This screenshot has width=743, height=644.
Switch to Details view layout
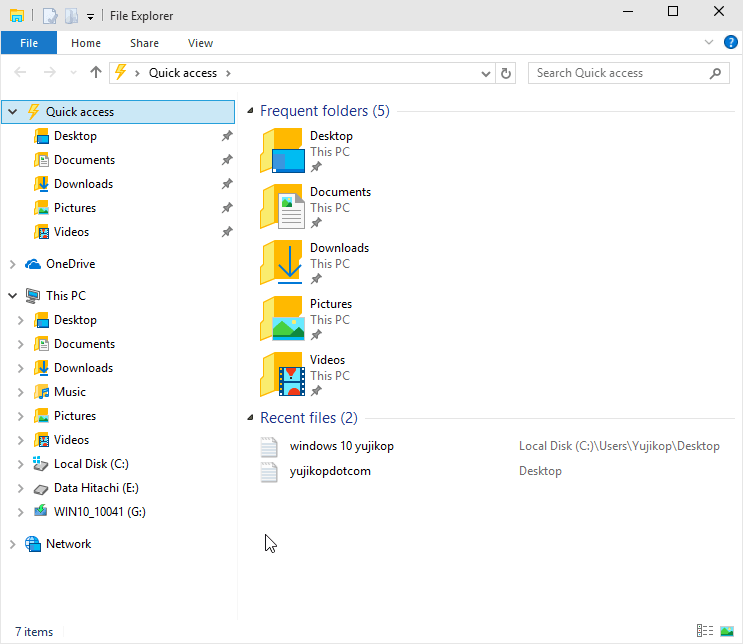(705, 631)
